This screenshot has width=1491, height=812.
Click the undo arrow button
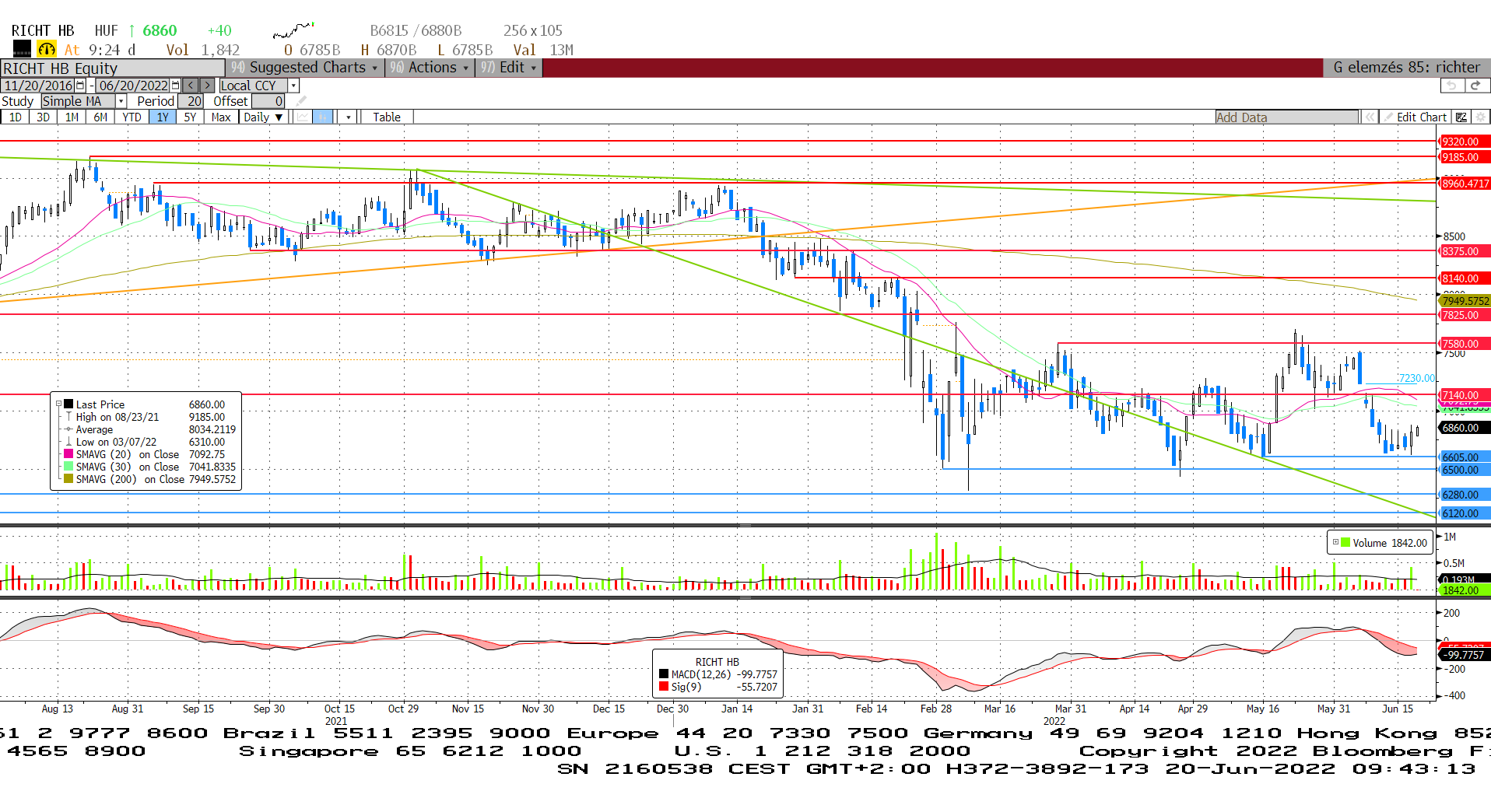(x=1451, y=86)
